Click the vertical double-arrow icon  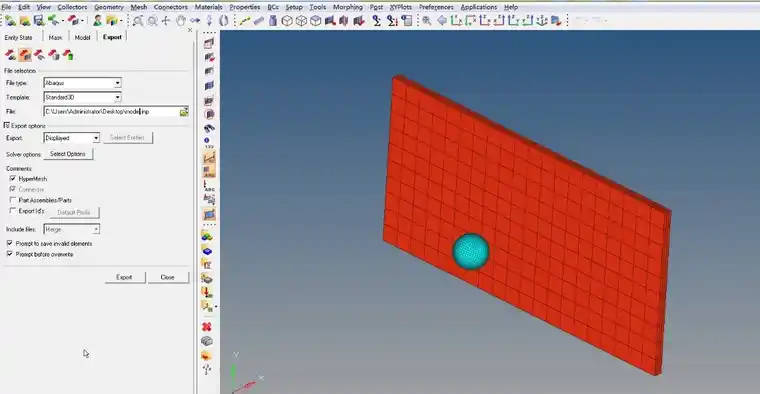[209, 21]
